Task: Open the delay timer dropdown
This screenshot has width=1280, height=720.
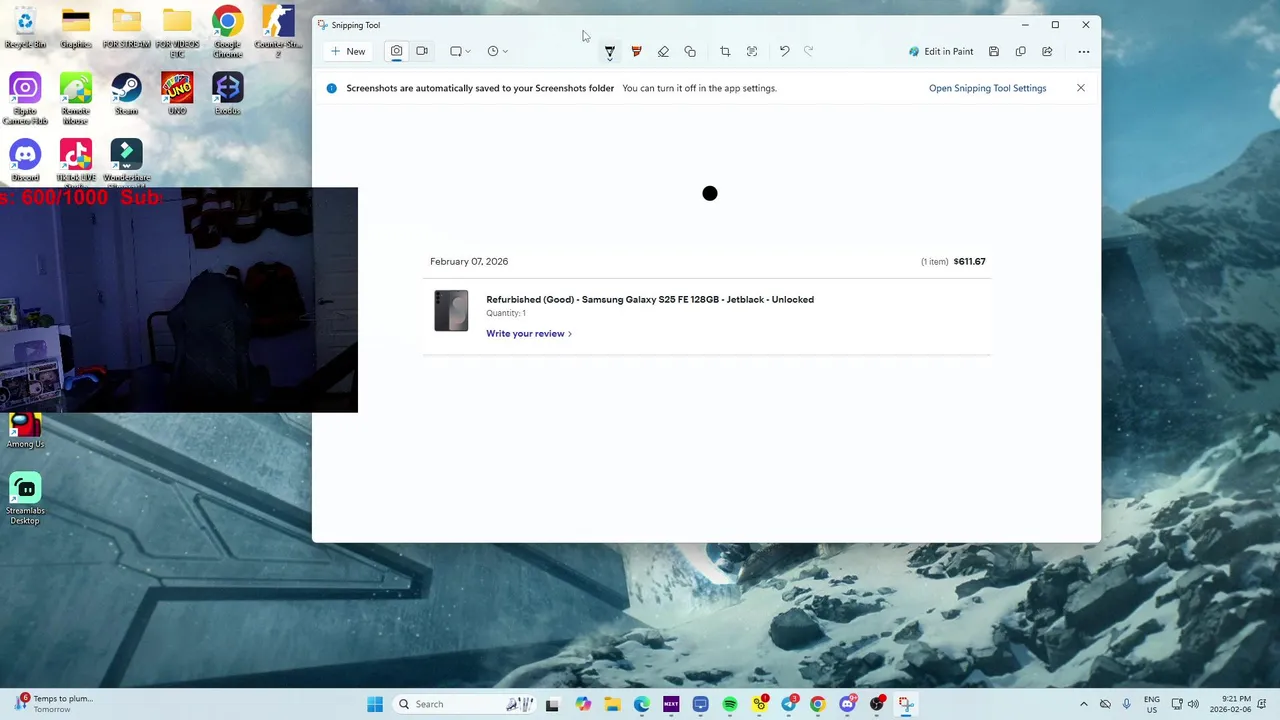Action: (497, 51)
